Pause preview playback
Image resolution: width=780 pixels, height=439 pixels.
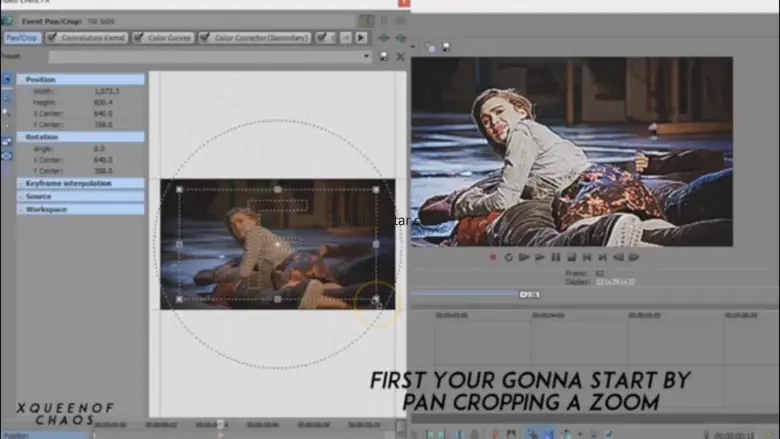(x=555, y=257)
